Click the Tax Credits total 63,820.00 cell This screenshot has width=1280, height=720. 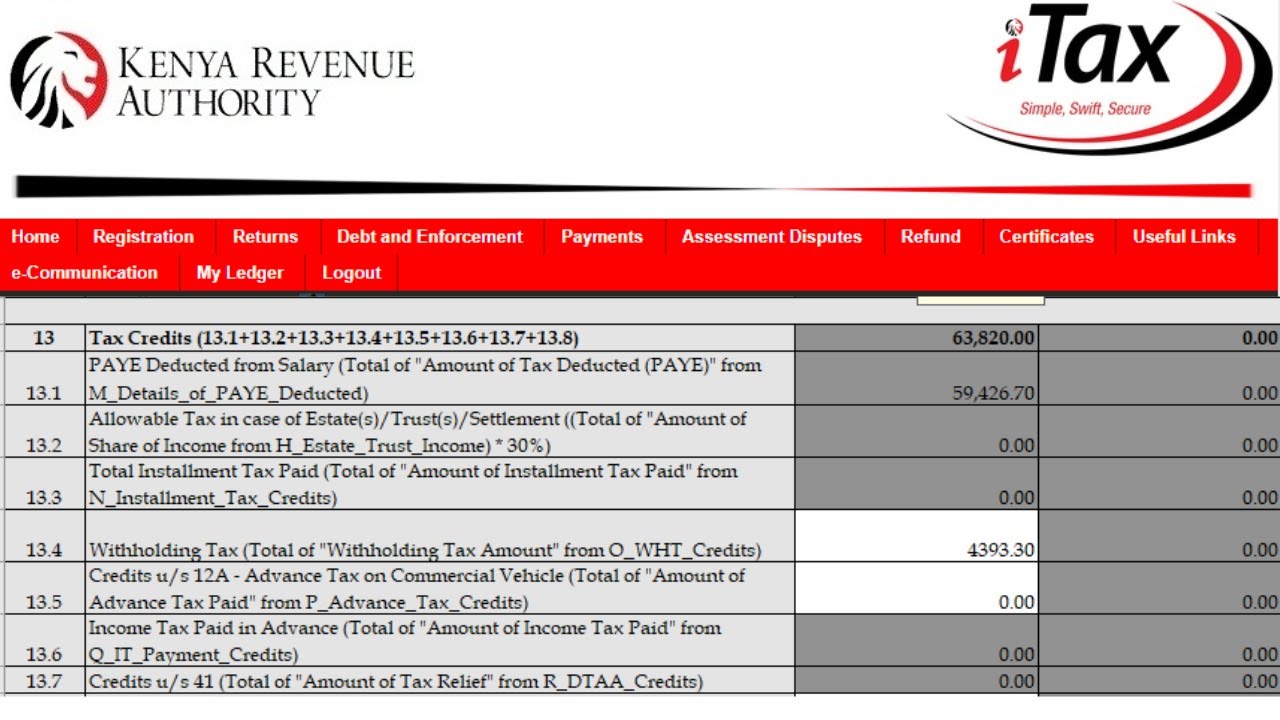(917, 338)
